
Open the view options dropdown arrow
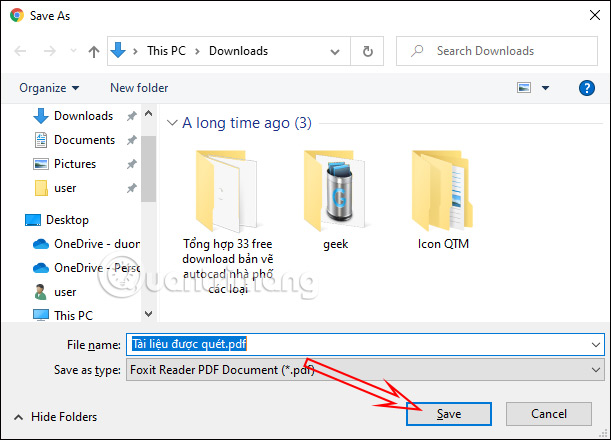[x=546, y=88]
